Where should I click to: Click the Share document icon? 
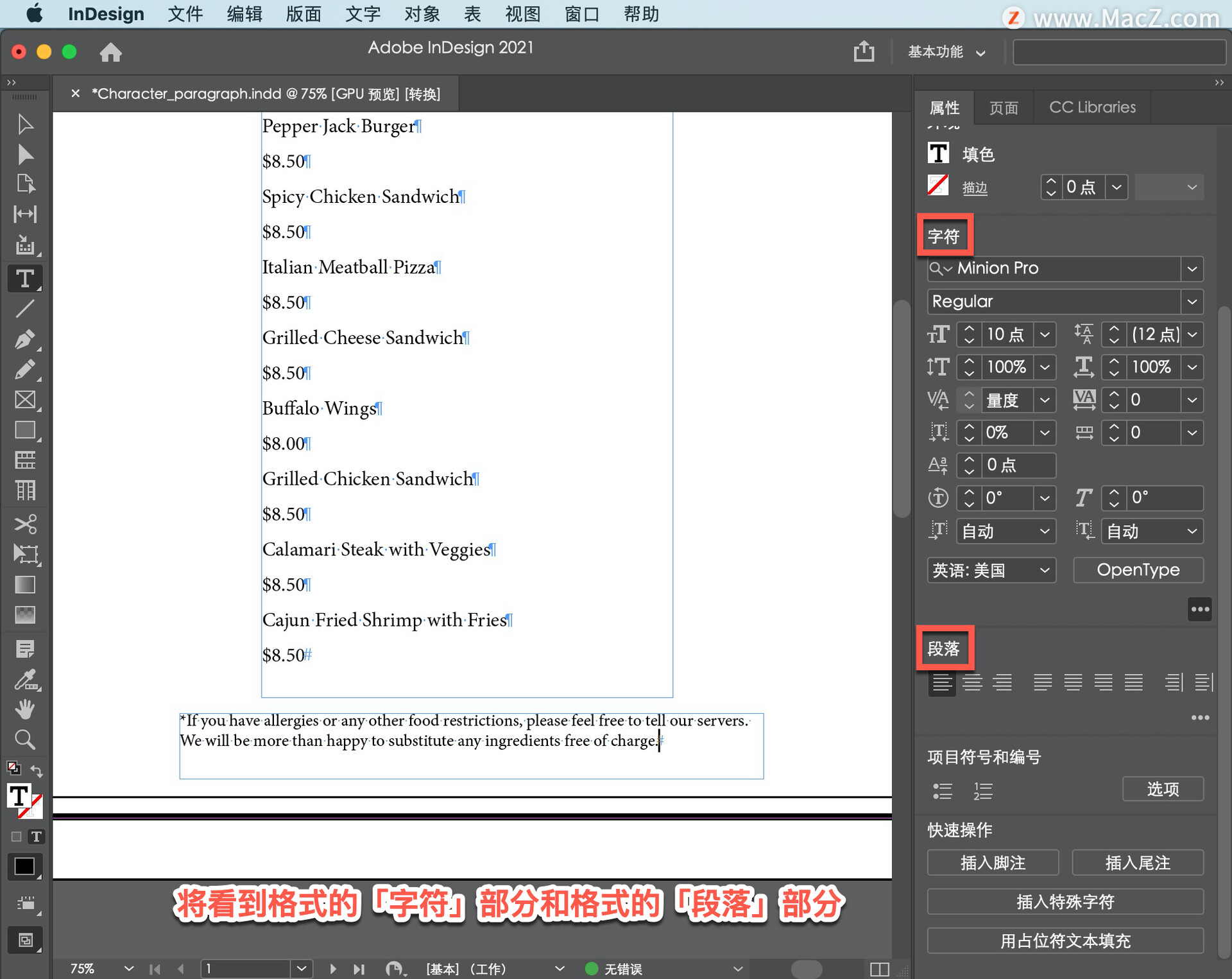864,51
